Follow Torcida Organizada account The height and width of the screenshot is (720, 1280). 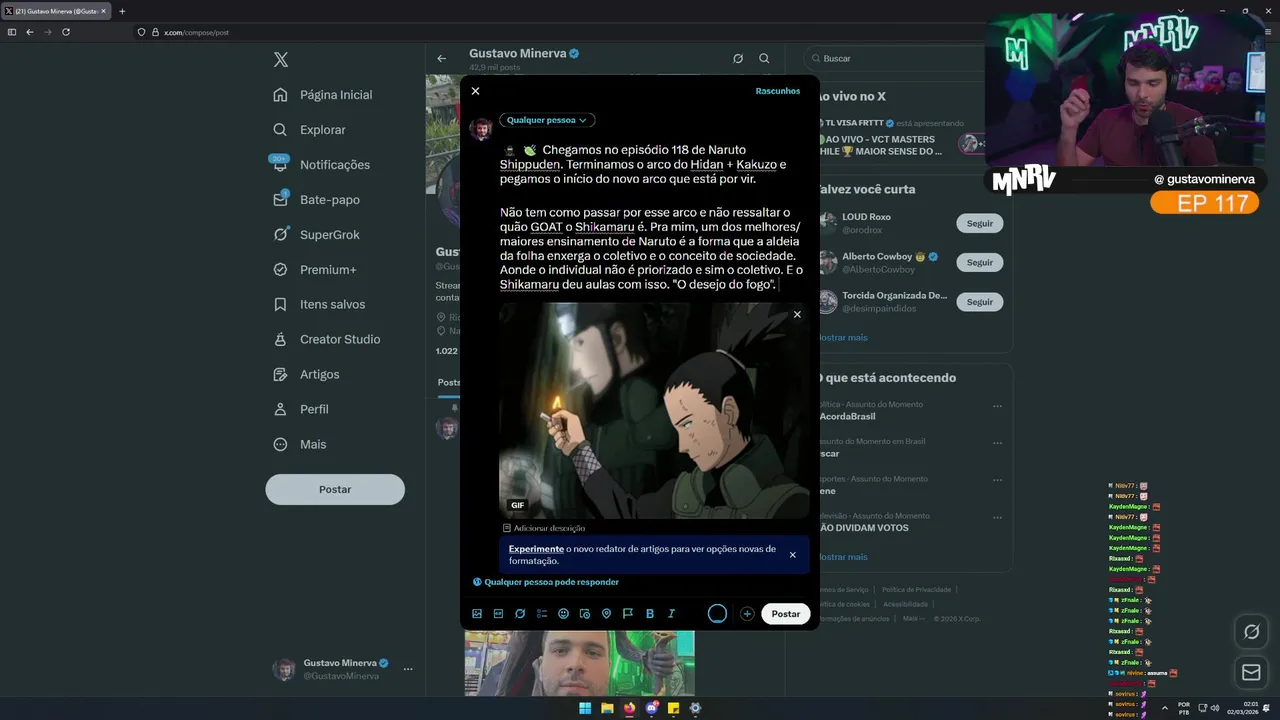click(980, 301)
